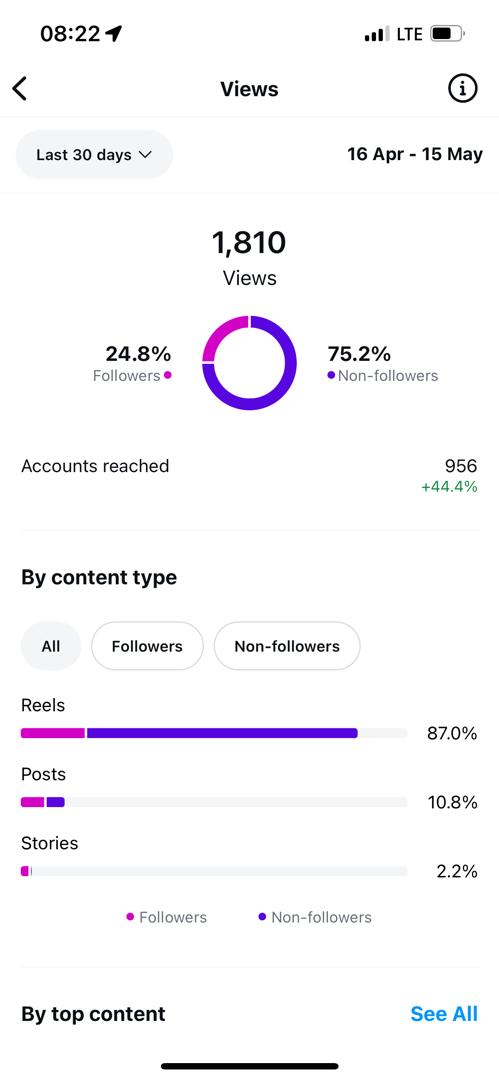Tap the pink Followers dot beside 24.8%
Image resolution: width=499 pixels, height=1080 pixels.
click(x=168, y=375)
